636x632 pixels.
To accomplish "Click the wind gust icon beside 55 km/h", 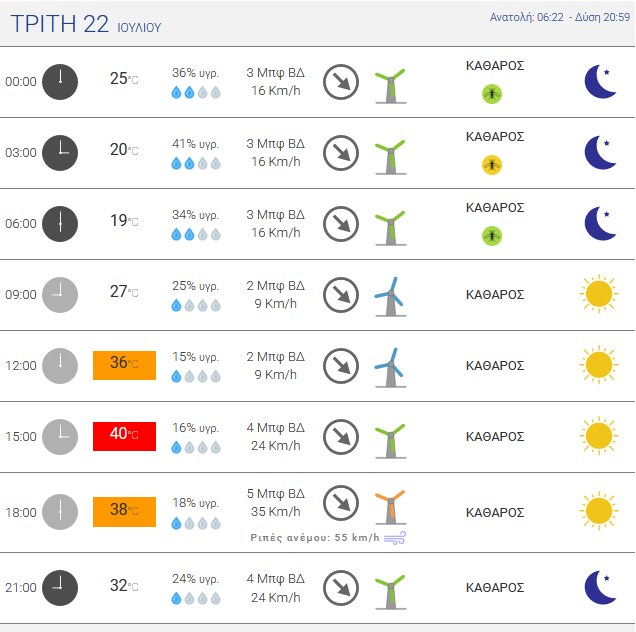I will click(395, 537).
